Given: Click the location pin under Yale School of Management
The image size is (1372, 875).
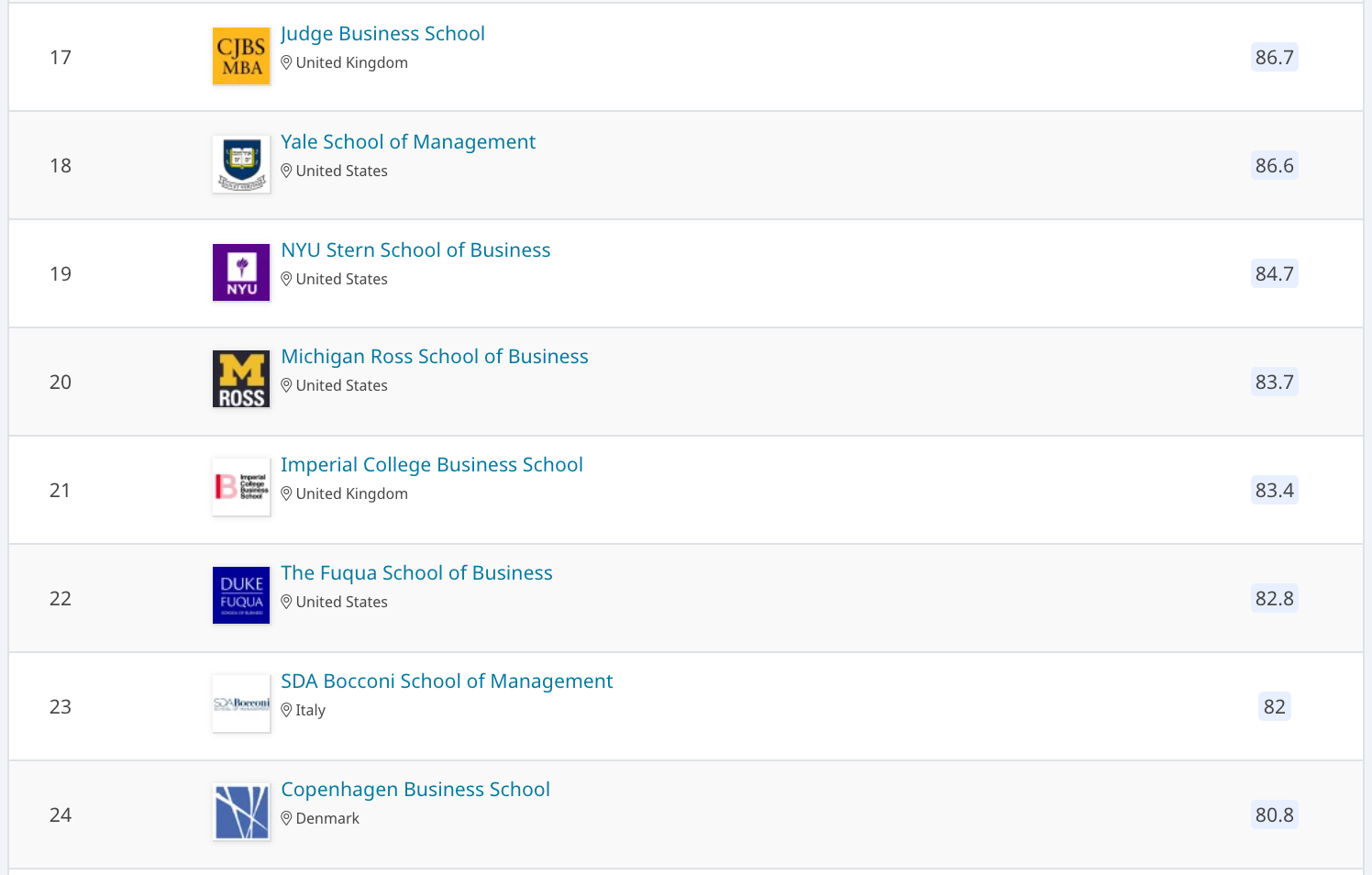Looking at the screenshot, I should pyautogui.click(x=286, y=171).
